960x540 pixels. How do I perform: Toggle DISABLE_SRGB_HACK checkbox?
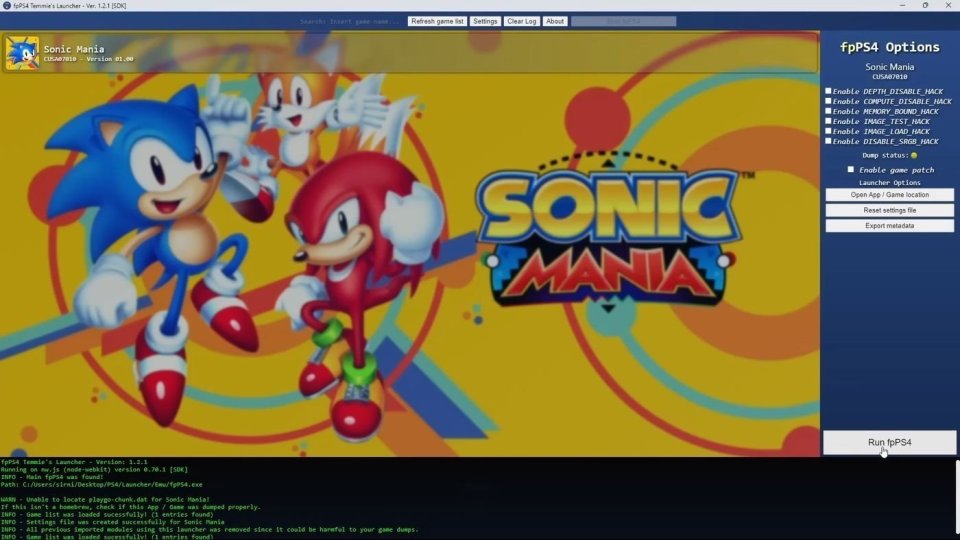(828, 141)
